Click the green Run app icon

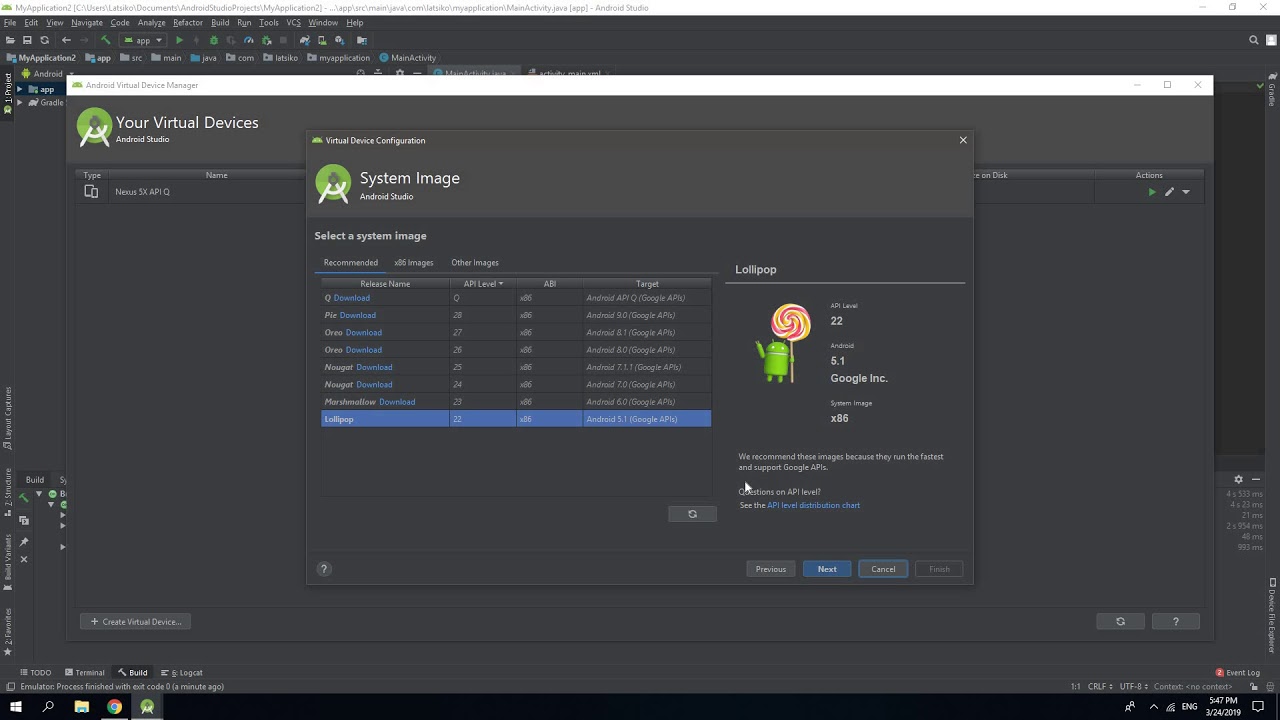(179, 40)
